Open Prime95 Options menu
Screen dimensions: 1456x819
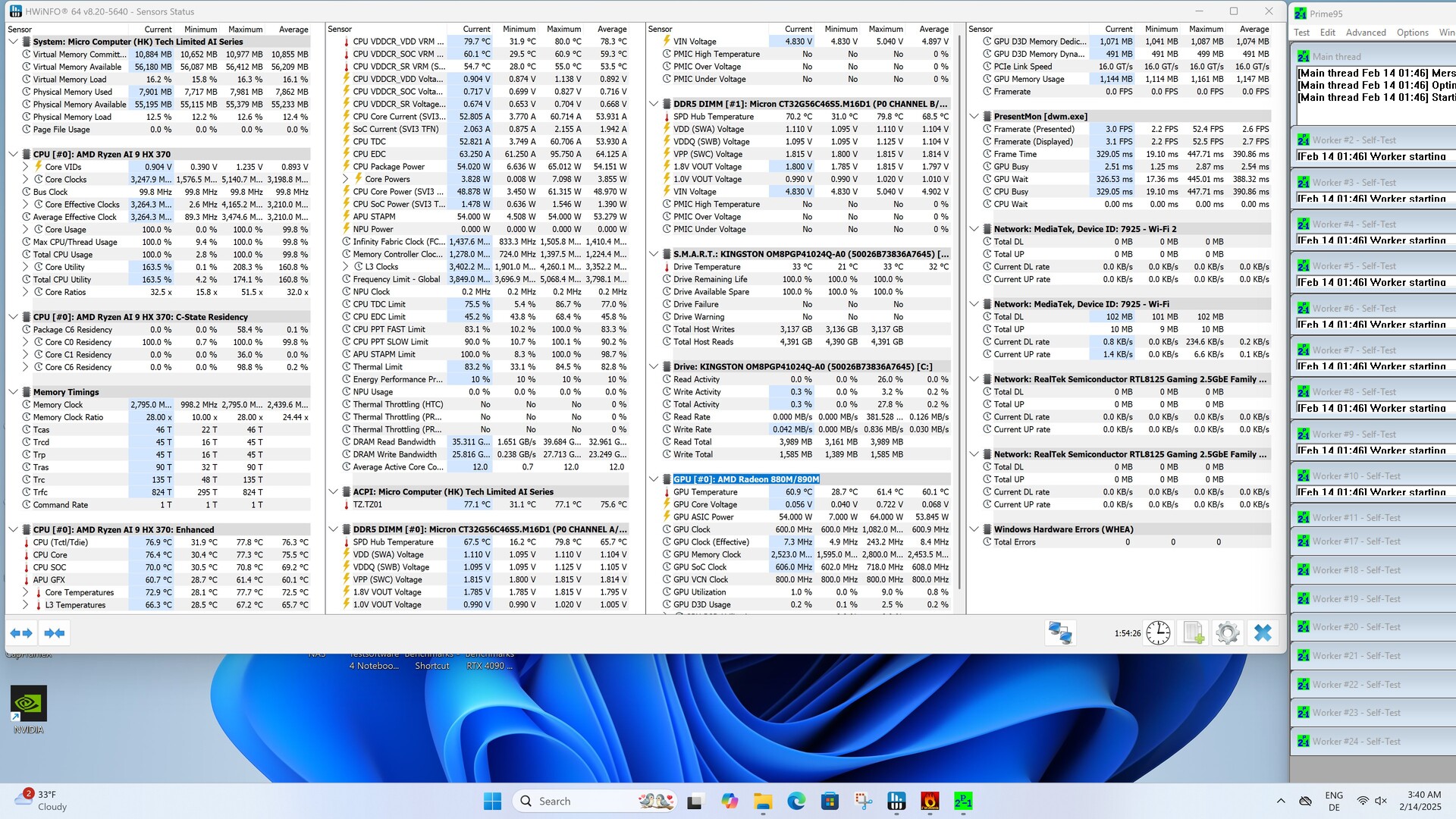click(x=1412, y=33)
